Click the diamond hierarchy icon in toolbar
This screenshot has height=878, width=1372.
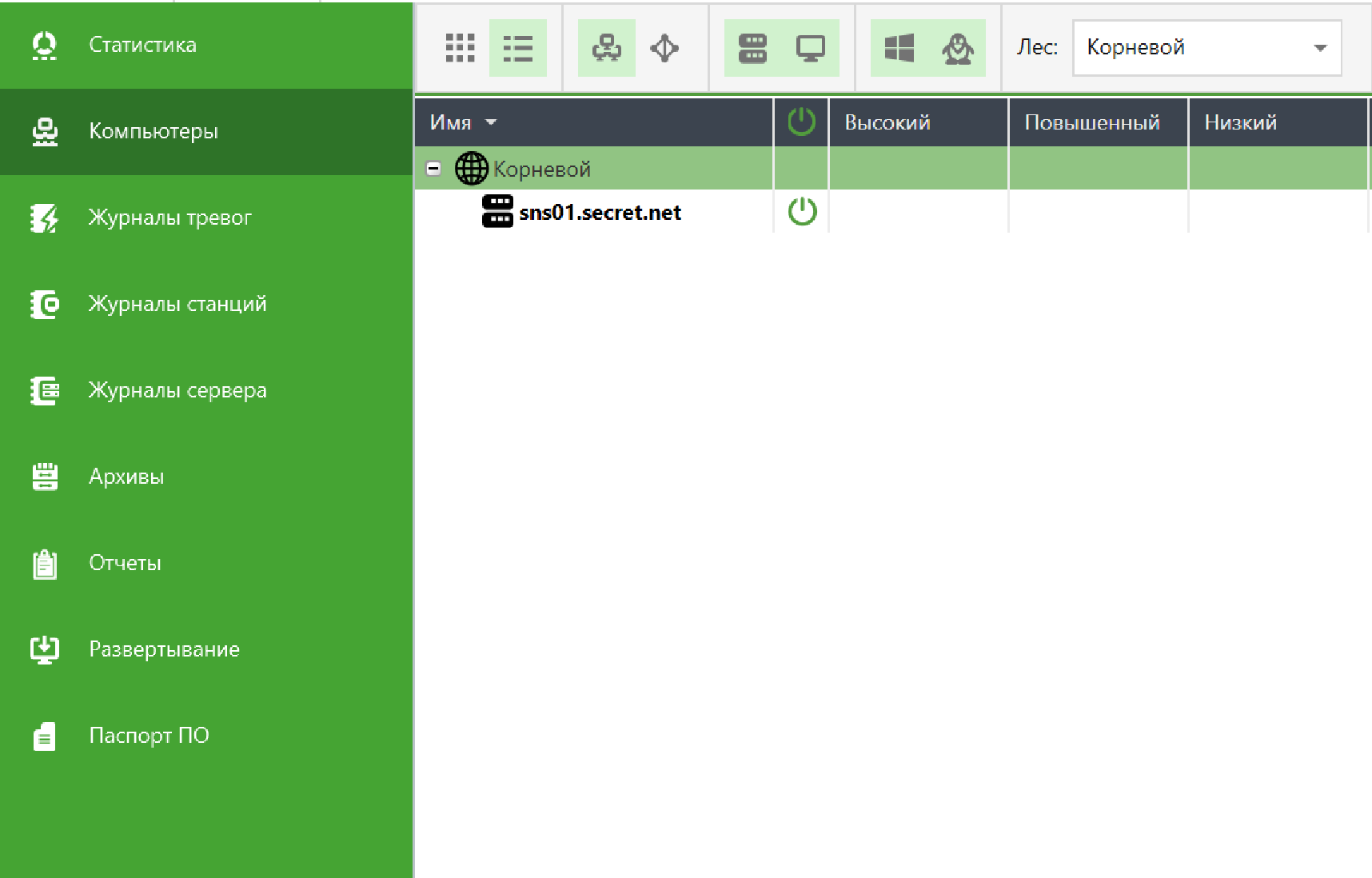(664, 48)
